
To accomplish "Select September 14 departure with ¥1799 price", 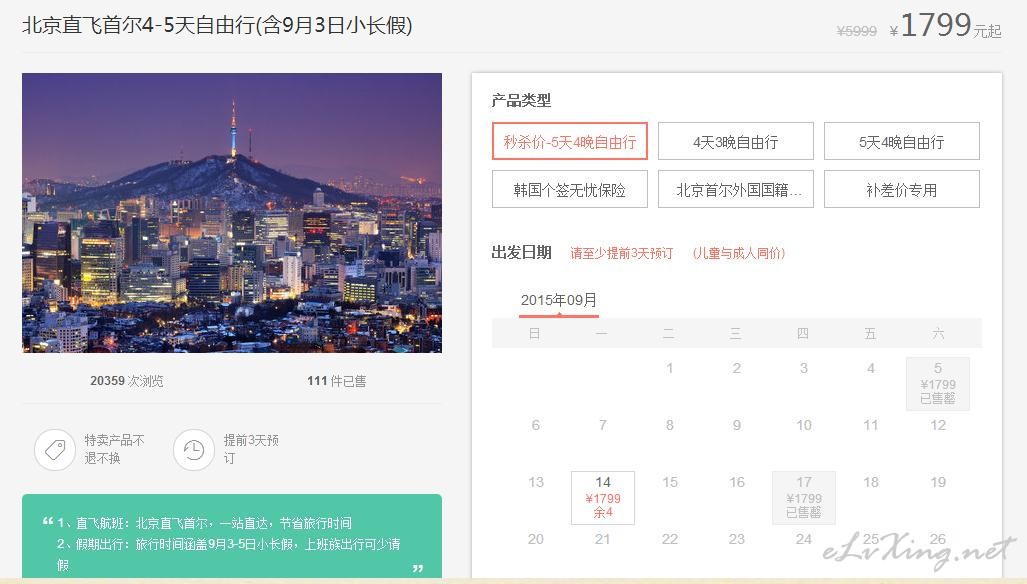I will pos(603,498).
